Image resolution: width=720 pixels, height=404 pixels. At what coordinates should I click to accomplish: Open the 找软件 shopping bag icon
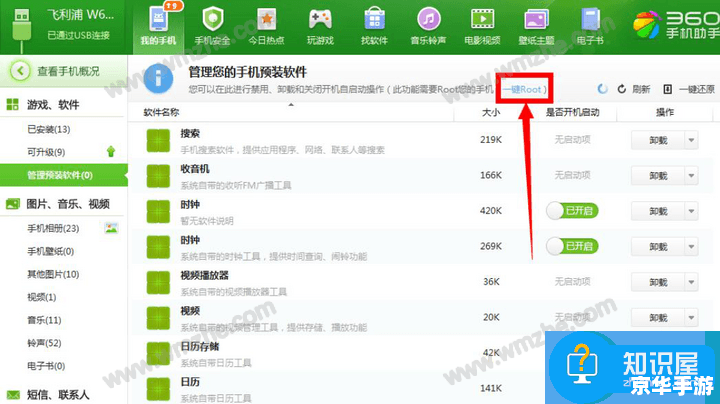pos(374,19)
